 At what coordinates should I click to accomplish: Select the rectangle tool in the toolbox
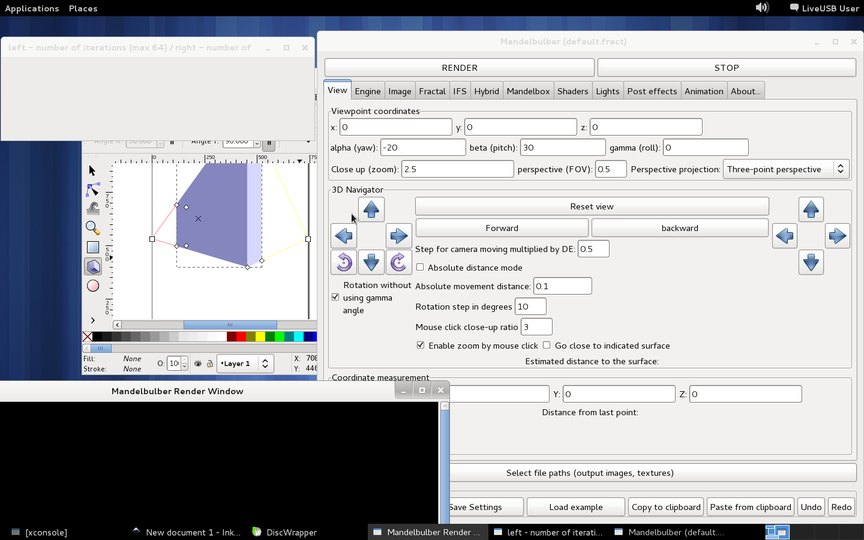tap(93, 247)
